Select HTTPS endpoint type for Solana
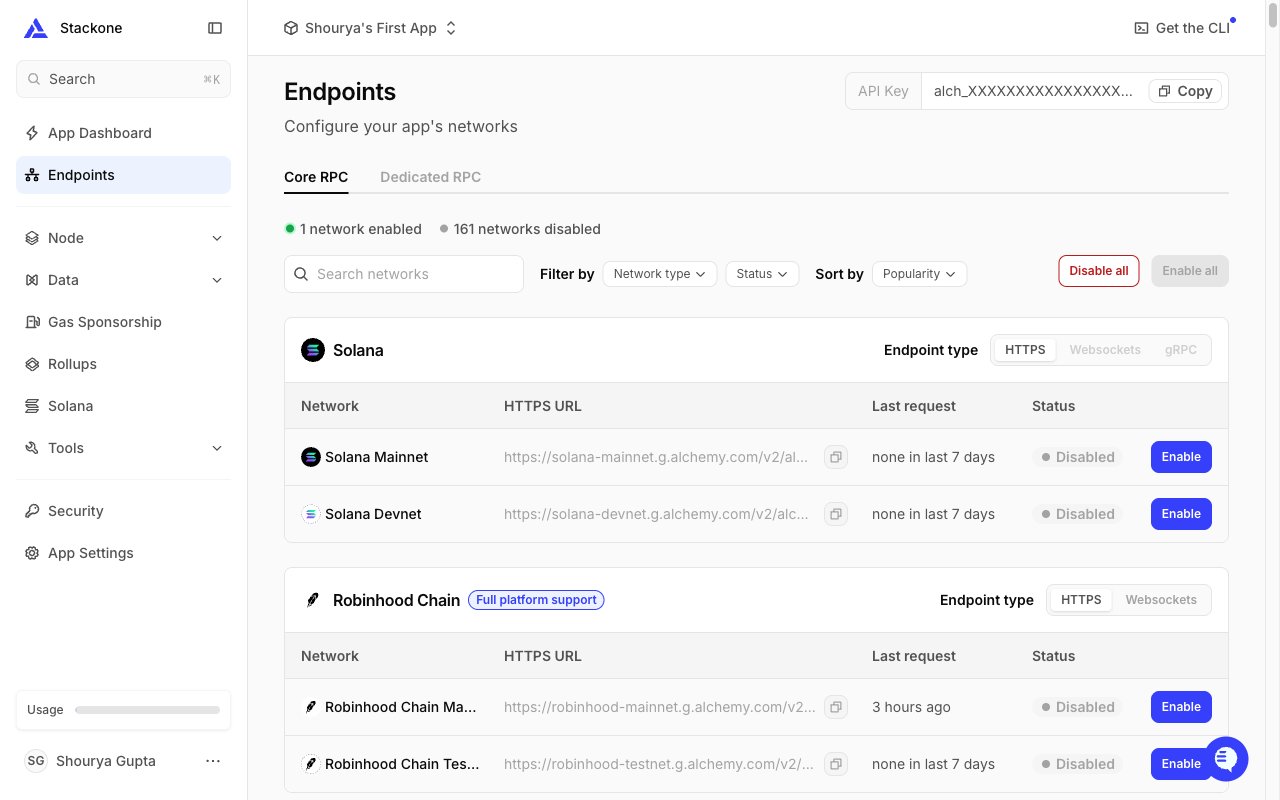 1025,350
